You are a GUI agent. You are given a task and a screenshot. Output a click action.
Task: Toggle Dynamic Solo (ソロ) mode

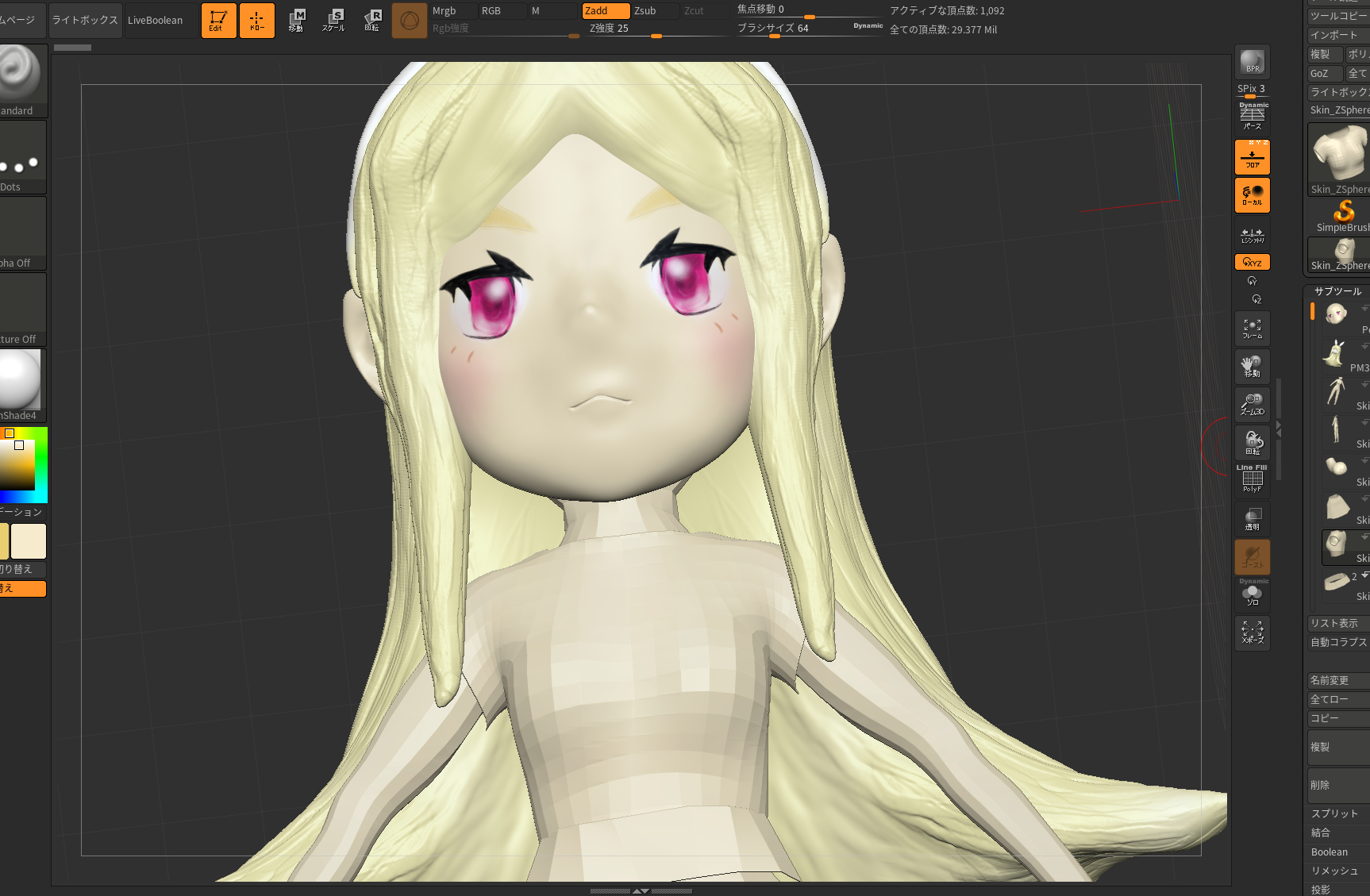point(1253,594)
